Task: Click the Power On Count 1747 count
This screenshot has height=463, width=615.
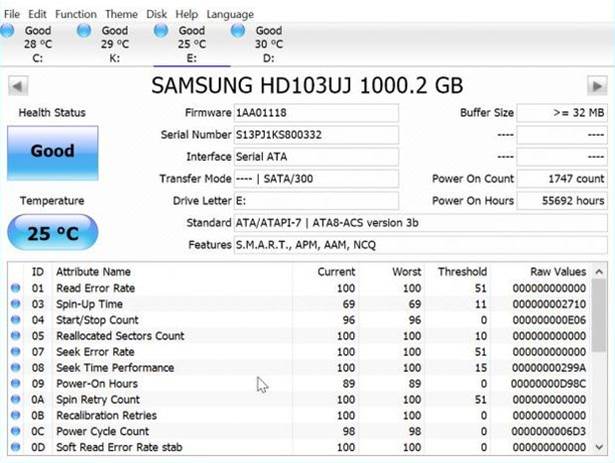Action: pyautogui.click(x=562, y=179)
